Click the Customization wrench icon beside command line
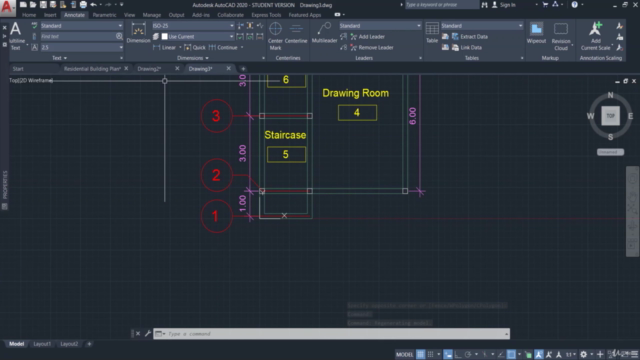The image size is (640, 360). (148, 333)
